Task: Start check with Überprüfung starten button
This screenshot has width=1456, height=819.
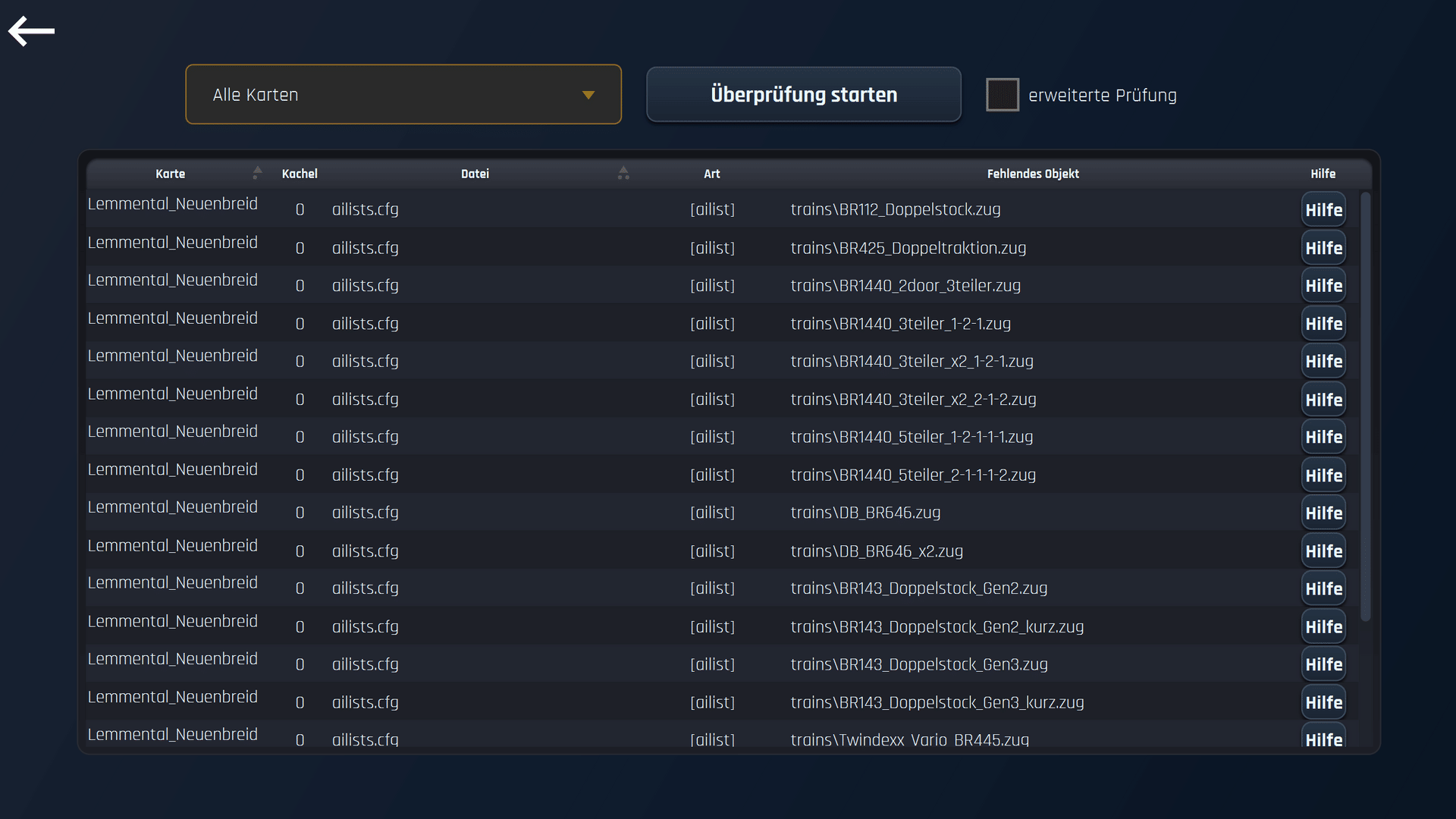Action: coord(804,94)
